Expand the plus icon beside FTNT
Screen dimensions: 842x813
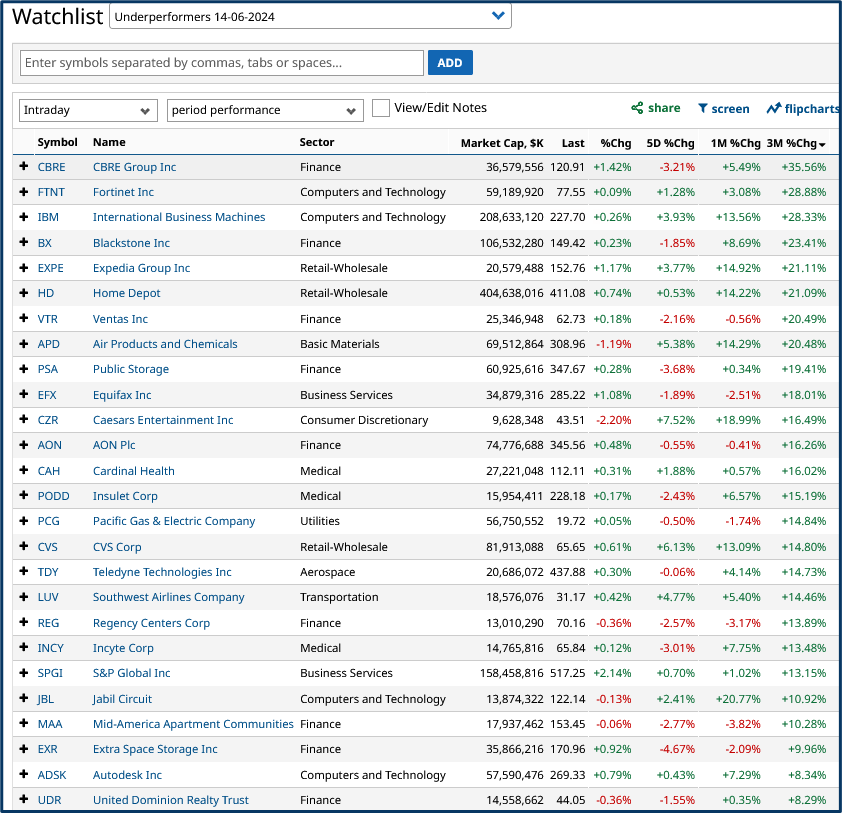click(23, 192)
